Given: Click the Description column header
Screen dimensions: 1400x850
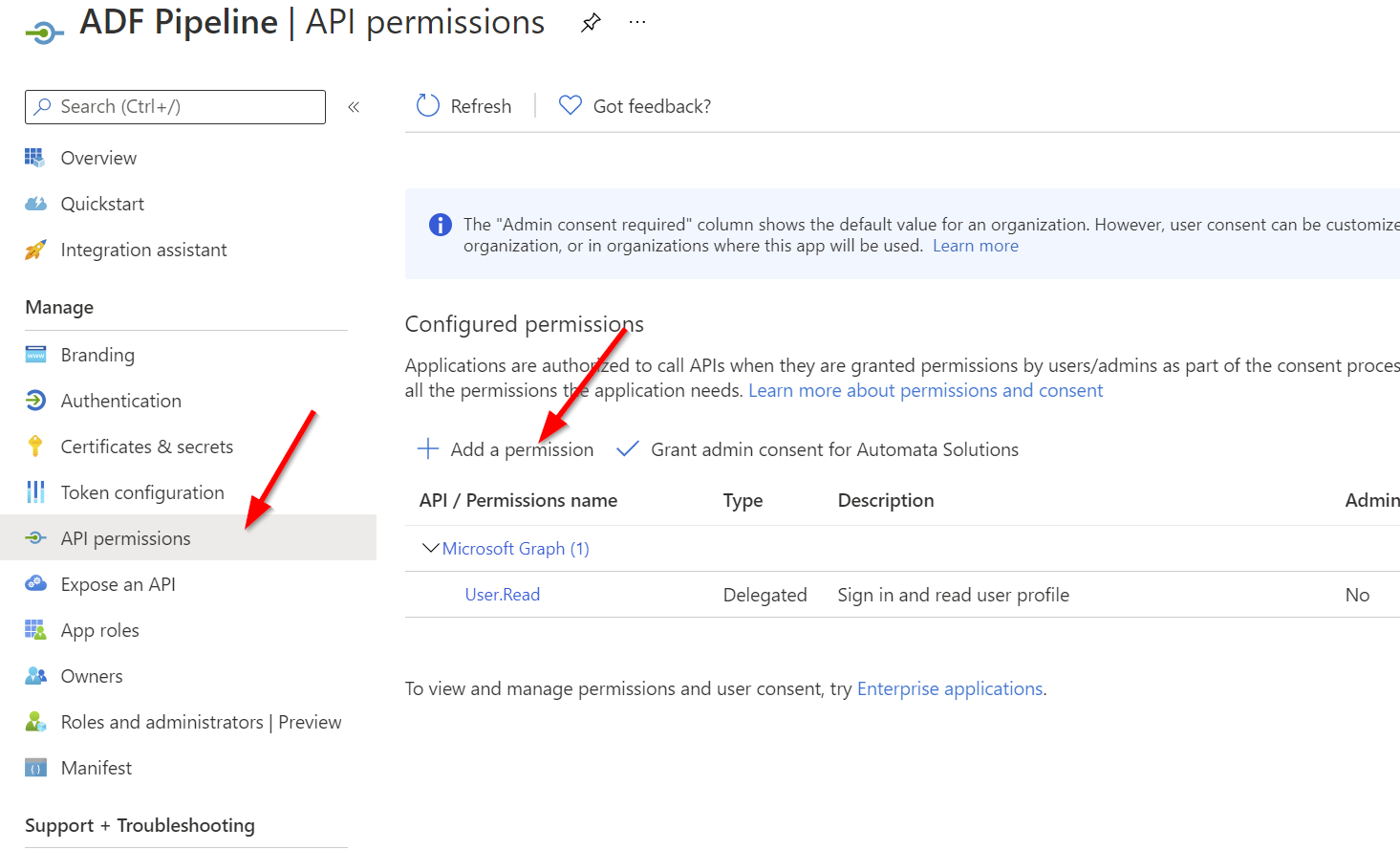Looking at the screenshot, I should (886, 500).
